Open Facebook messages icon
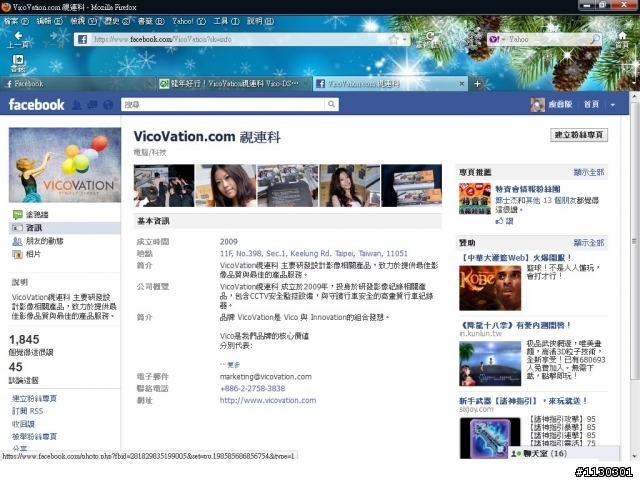 pos(92,105)
